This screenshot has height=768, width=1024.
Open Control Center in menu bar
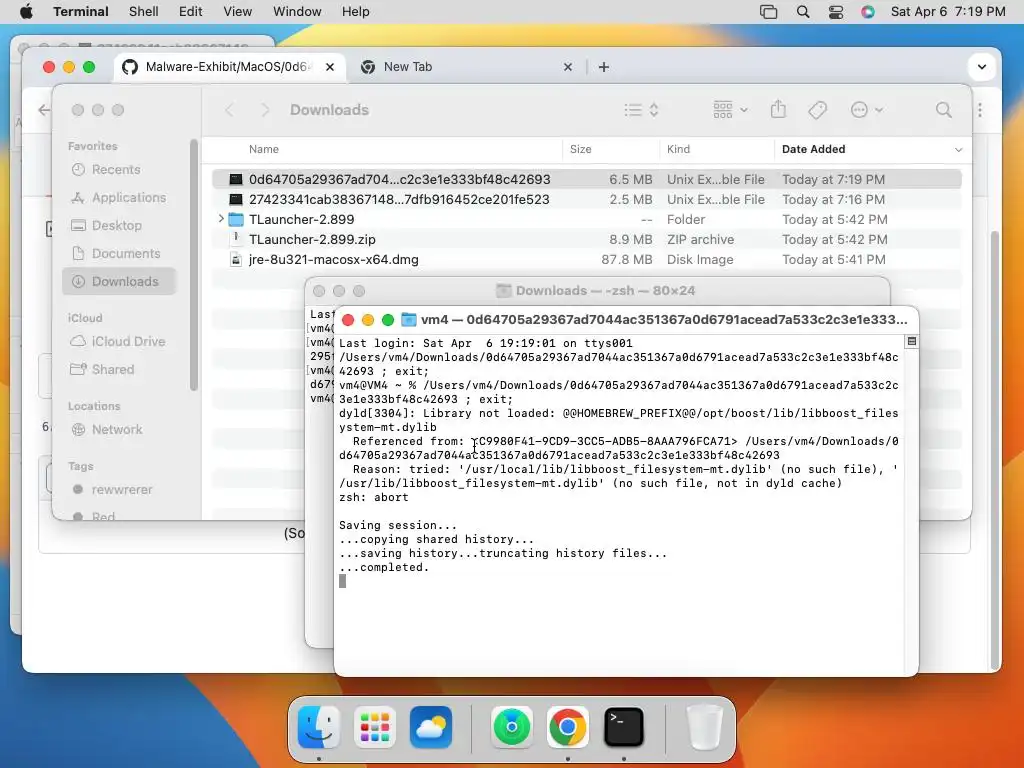(x=835, y=12)
